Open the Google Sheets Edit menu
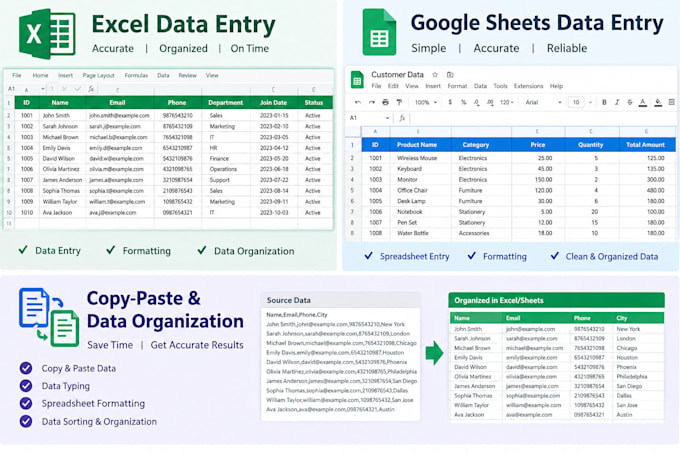Image resolution: width=680 pixels, height=453 pixels. point(393,86)
